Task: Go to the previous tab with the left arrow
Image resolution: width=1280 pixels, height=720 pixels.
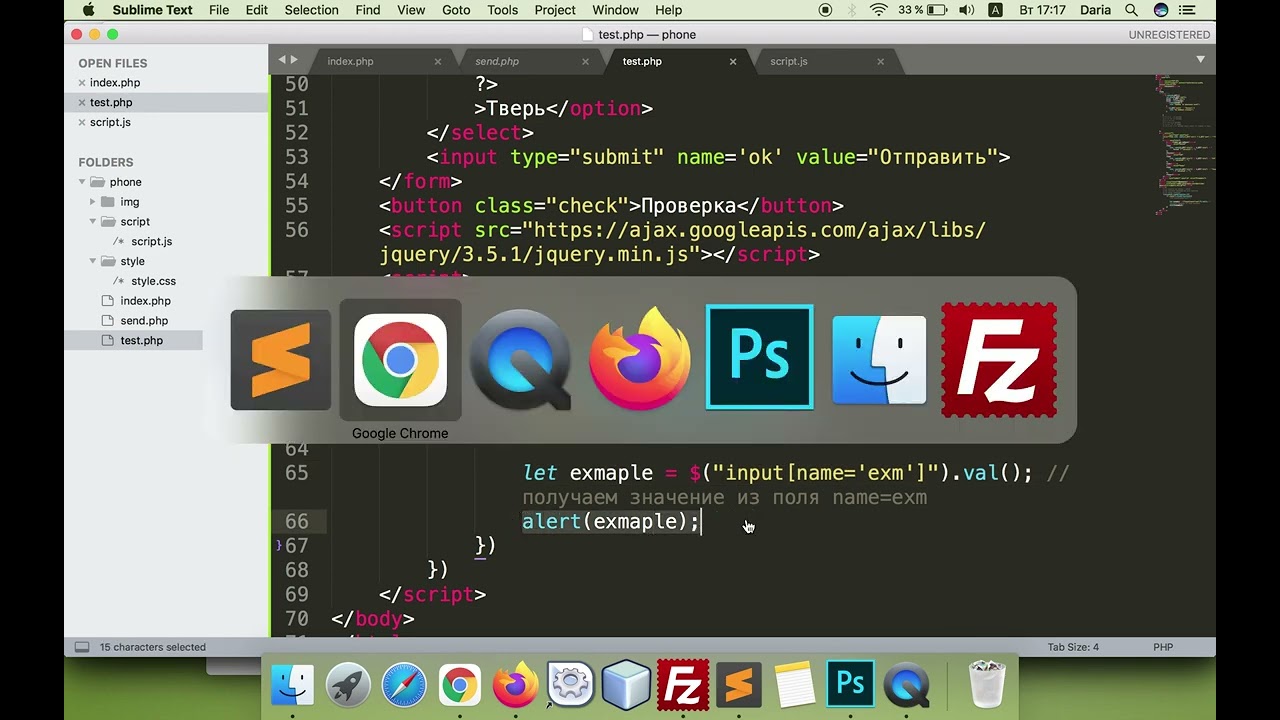Action: [x=282, y=60]
